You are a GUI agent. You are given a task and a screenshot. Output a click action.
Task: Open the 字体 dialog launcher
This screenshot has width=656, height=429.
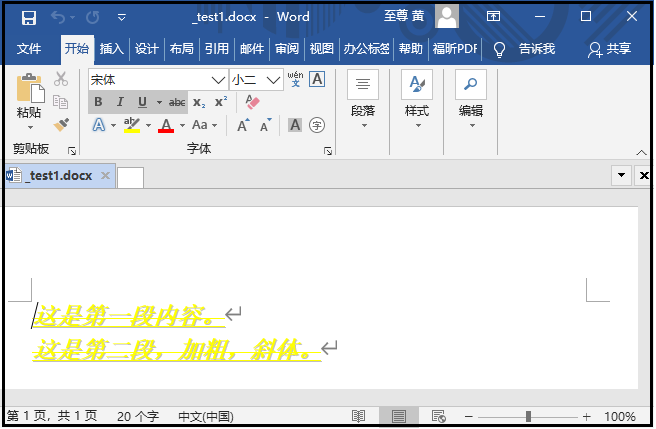click(x=328, y=151)
